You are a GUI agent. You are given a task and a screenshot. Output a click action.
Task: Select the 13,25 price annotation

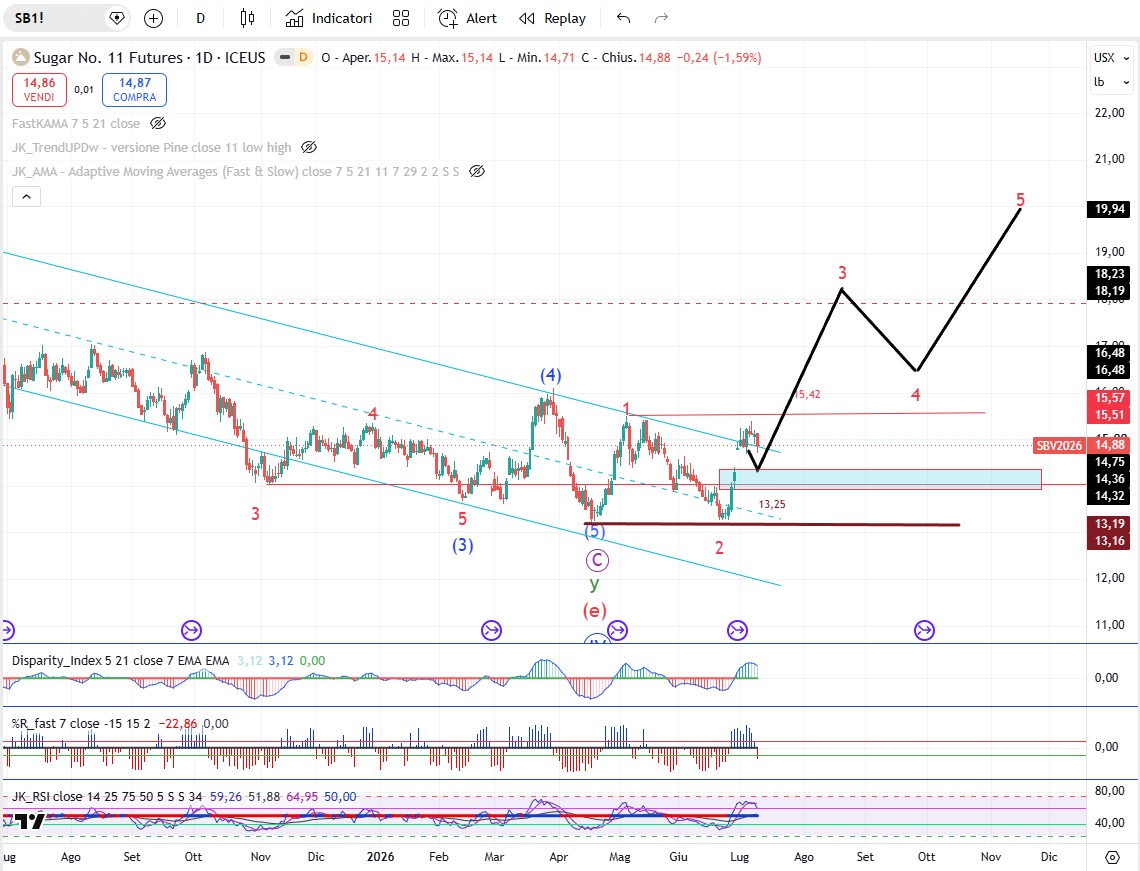[772, 504]
